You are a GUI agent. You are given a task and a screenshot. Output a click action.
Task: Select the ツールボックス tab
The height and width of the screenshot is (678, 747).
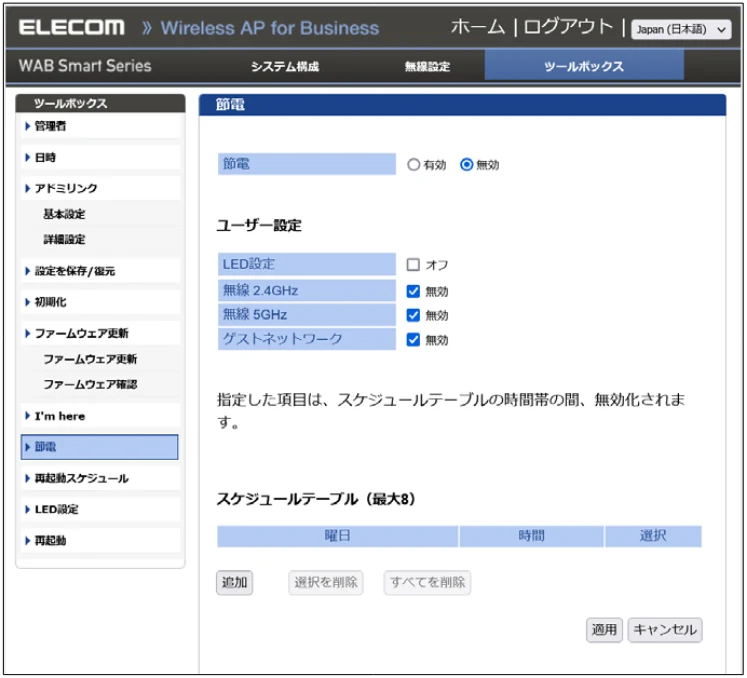click(584, 66)
